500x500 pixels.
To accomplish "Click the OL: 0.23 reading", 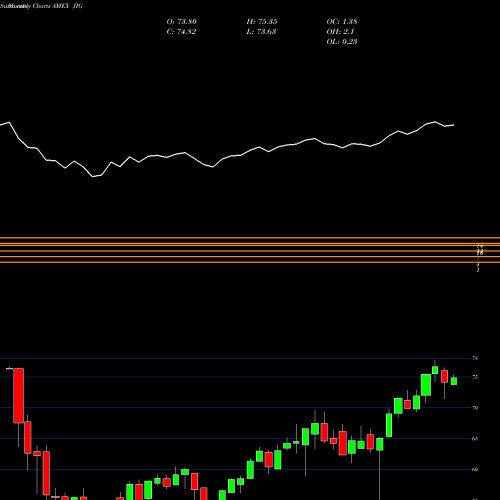I will [342, 42].
